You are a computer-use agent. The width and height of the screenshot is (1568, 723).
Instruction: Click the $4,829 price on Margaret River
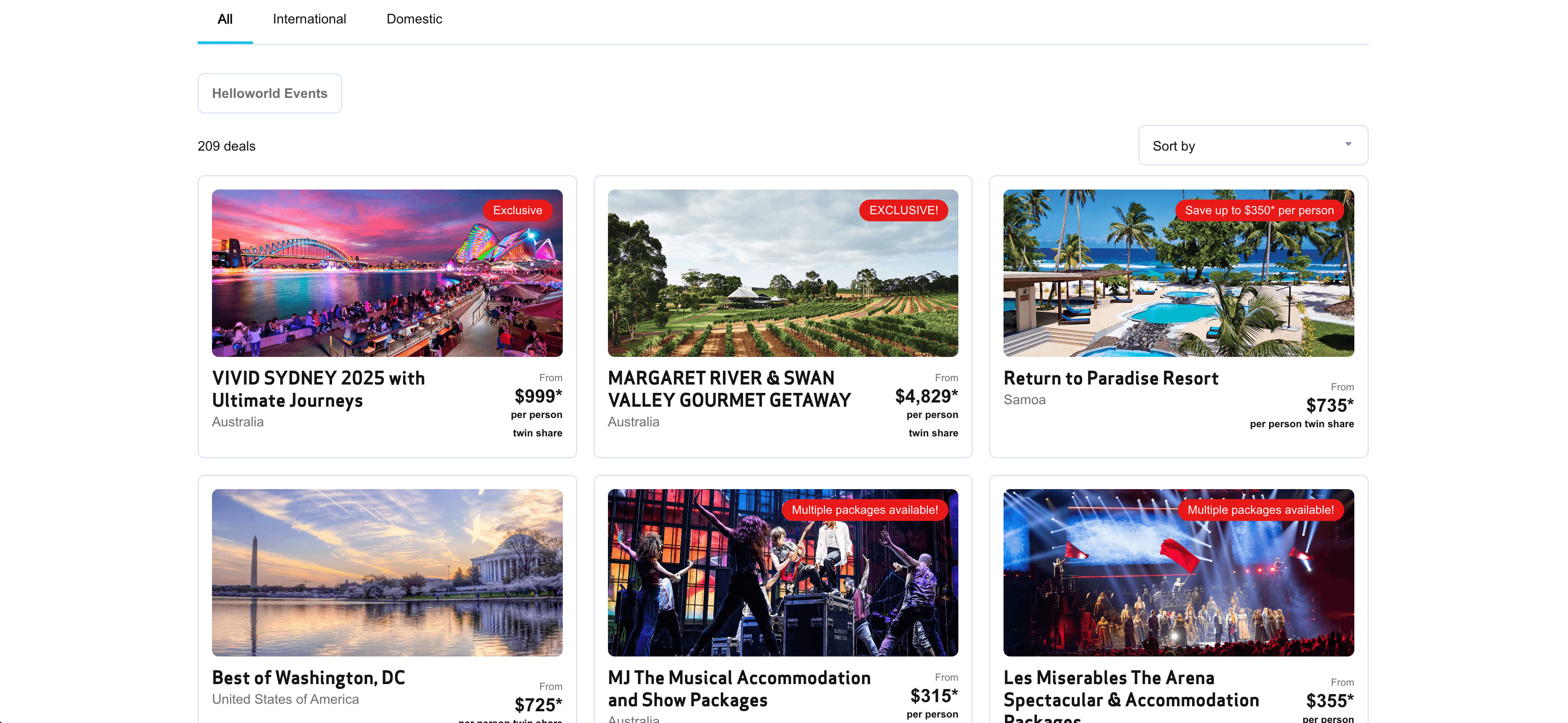tap(926, 396)
